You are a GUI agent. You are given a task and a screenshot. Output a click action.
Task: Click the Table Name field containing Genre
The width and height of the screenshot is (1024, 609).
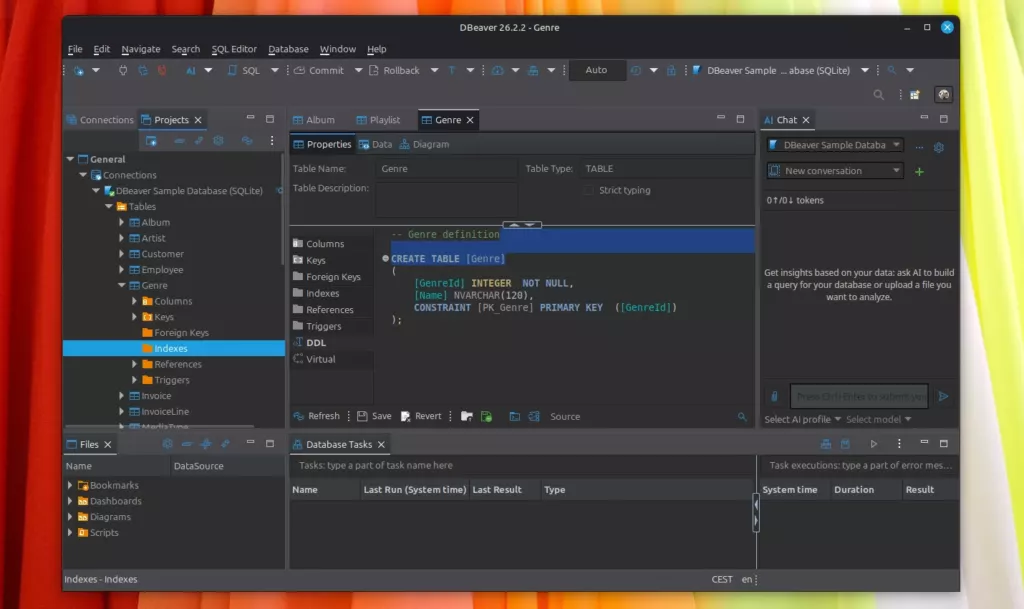pyautogui.click(x=447, y=168)
